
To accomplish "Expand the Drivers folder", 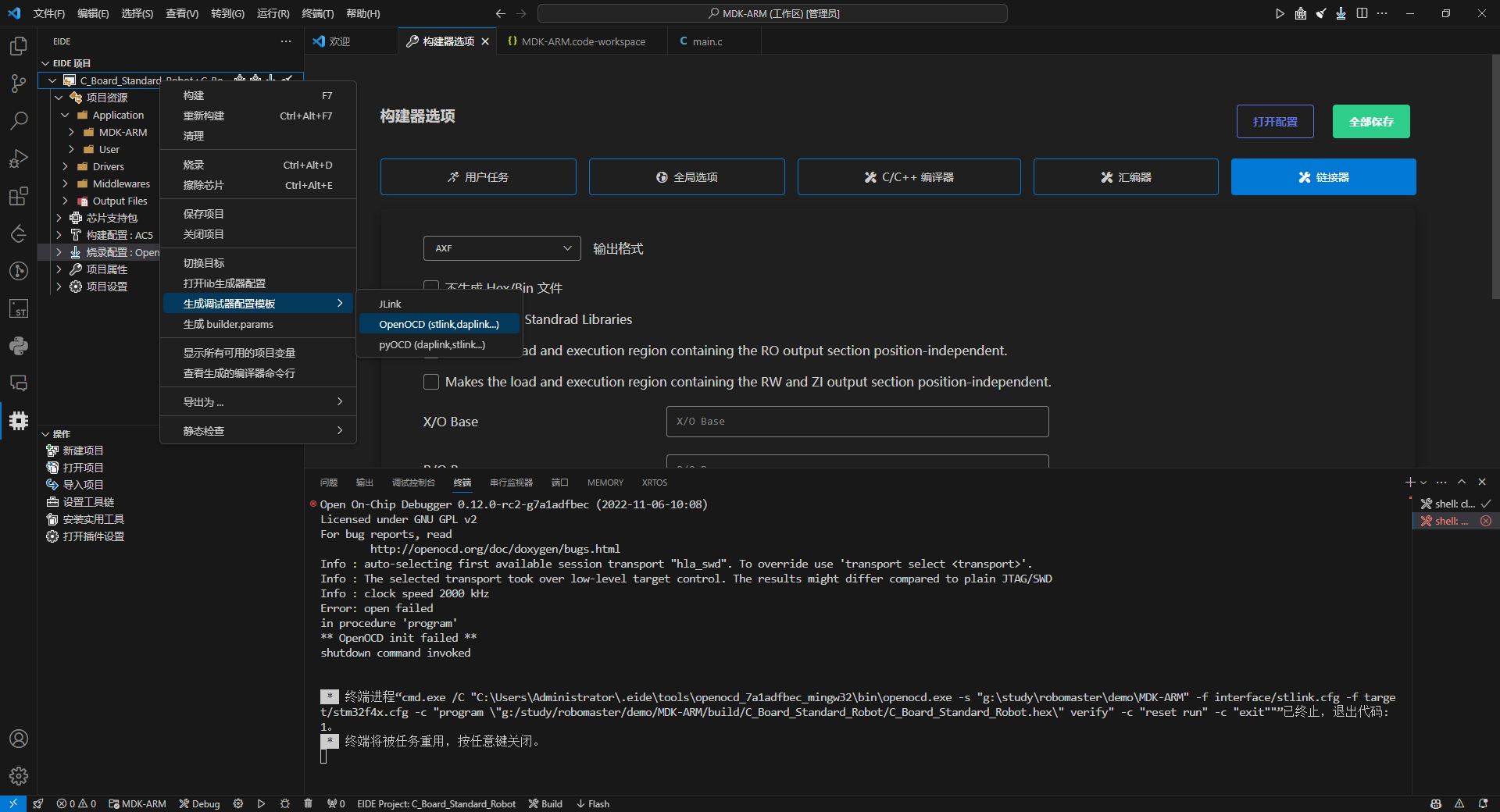I will pyautogui.click(x=66, y=166).
